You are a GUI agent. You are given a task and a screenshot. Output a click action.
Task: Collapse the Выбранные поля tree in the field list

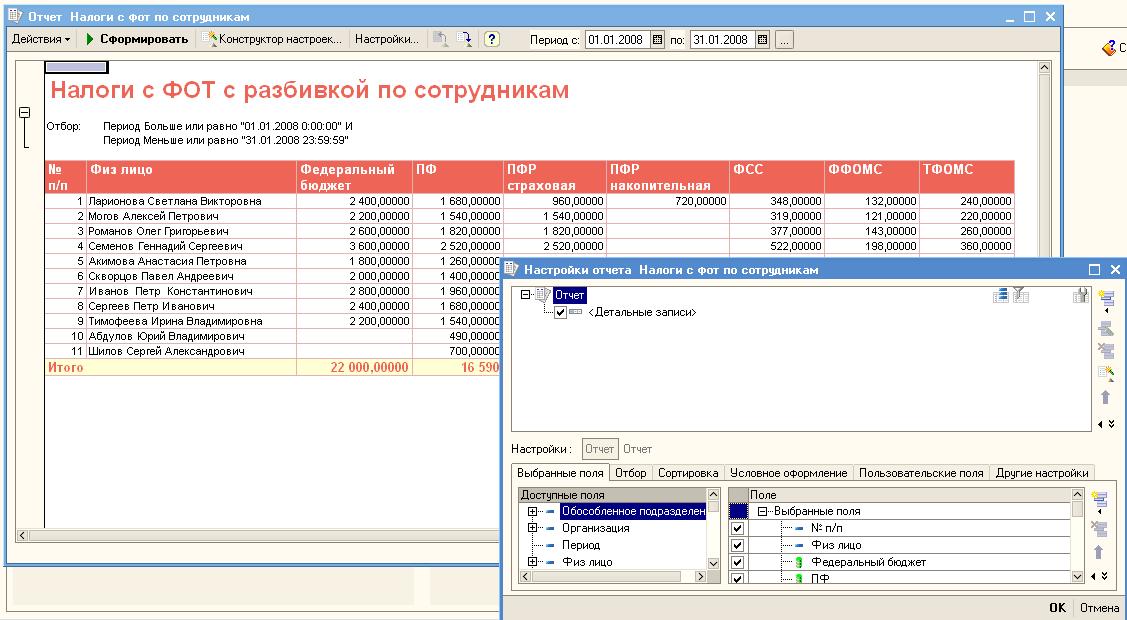tap(761, 511)
